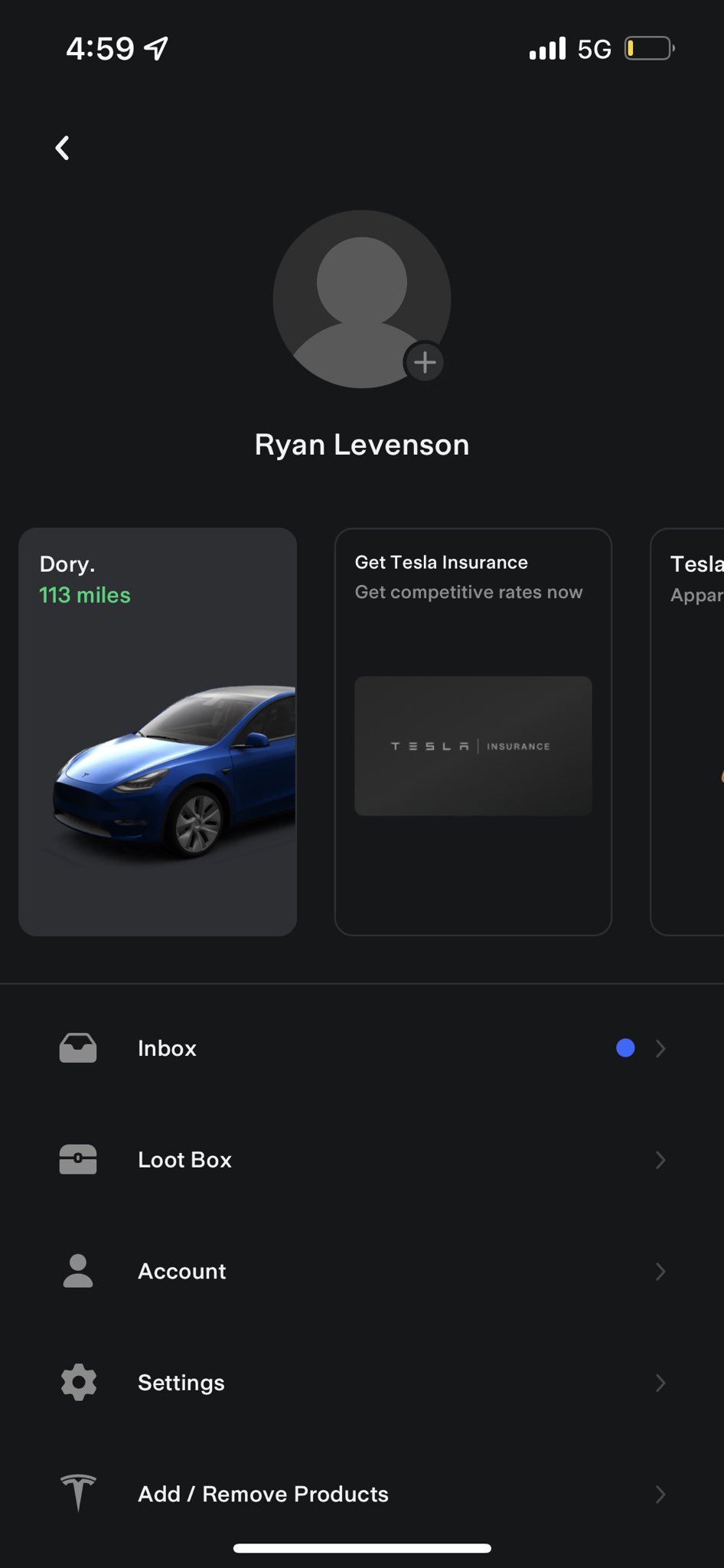Screen dimensions: 724x1568
Task: Tap the Inbox tray icon
Action: (78, 1048)
